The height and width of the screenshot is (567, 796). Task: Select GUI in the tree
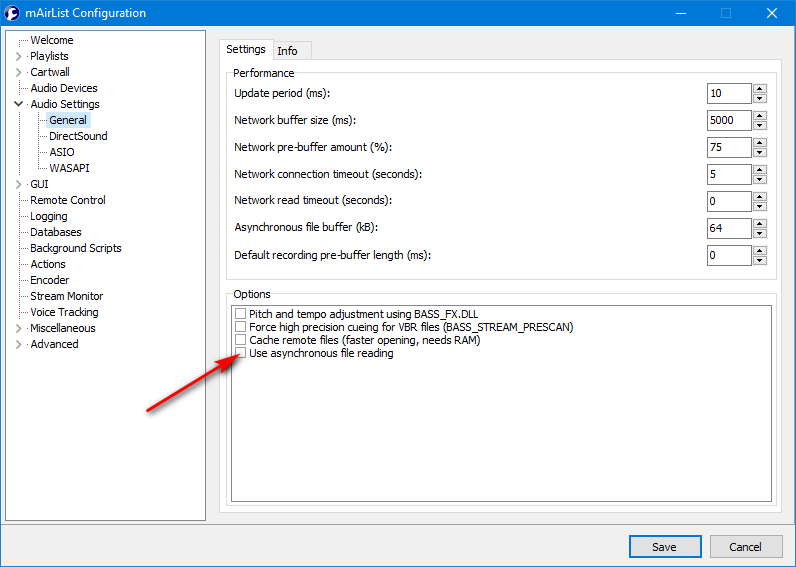(40, 184)
